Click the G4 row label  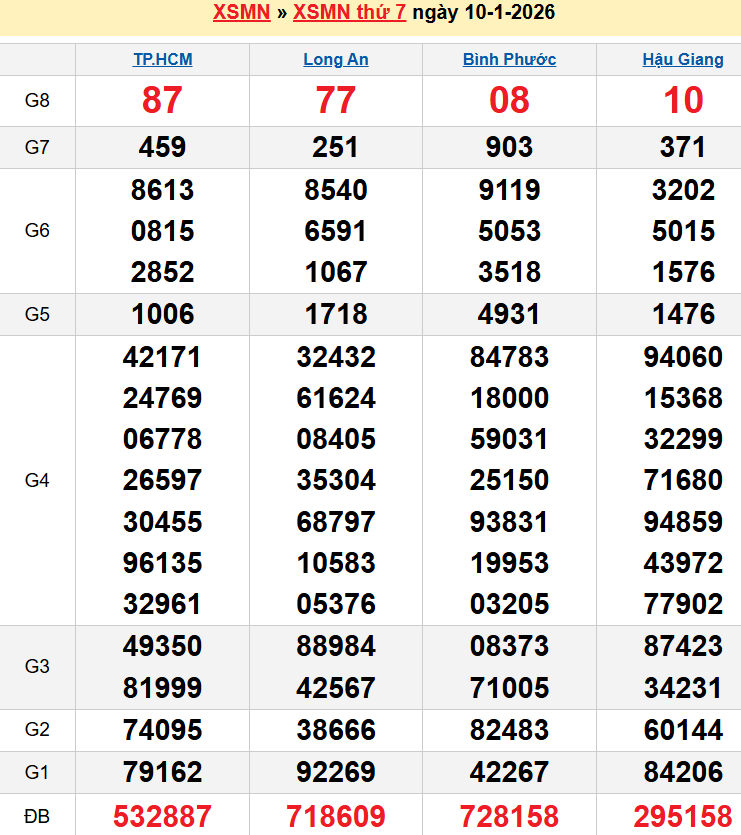click(x=37, y=480)
